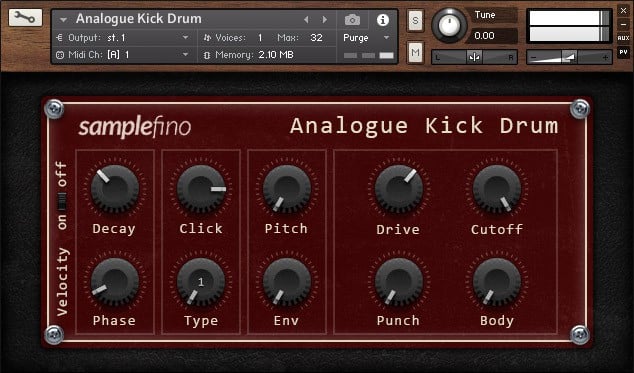Open the Analogue Kick Drum name menu arrow
634x373 pixels.
point(63,19)
